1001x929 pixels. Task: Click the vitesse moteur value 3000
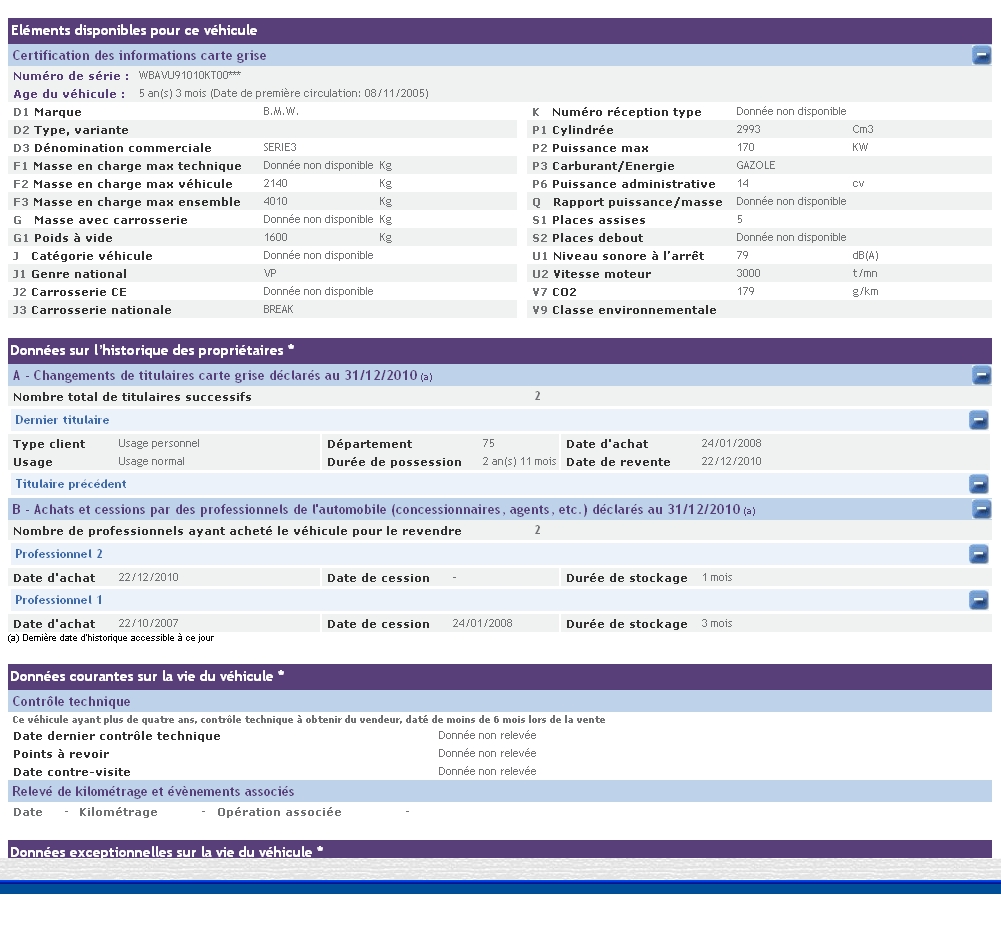(x=748, y=273)
